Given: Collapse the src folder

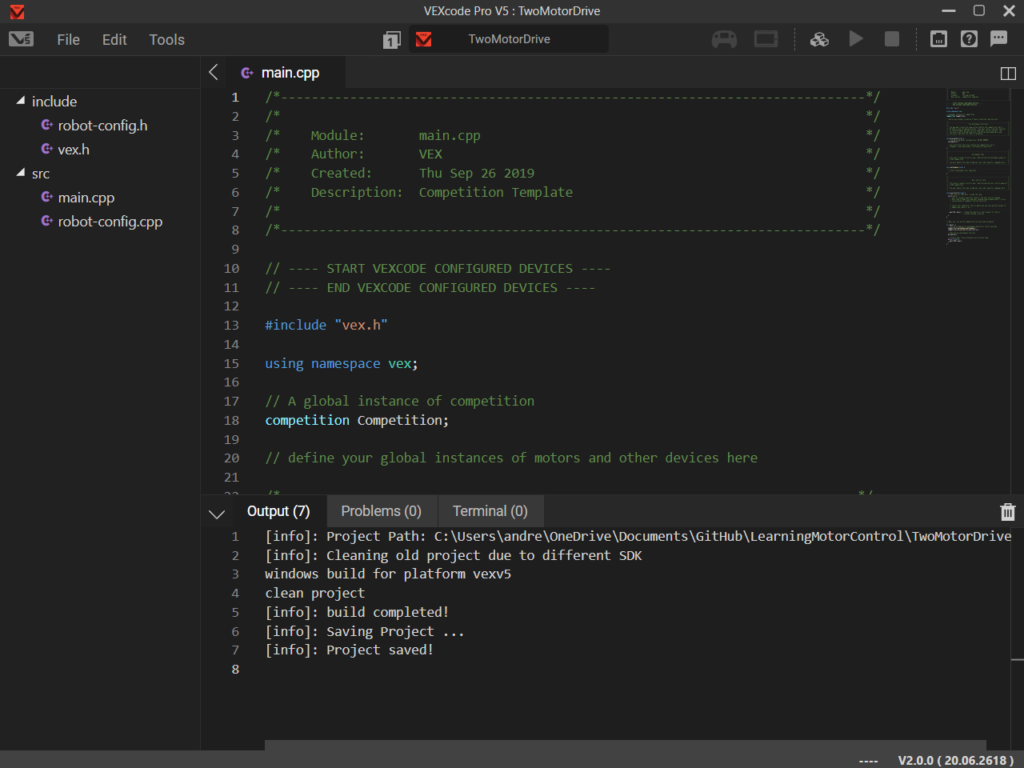Looking at the screenshot, I should pos(21,173).
